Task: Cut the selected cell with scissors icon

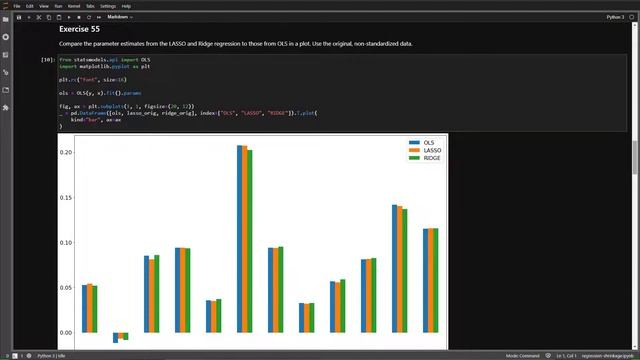Action: [39, 17]
